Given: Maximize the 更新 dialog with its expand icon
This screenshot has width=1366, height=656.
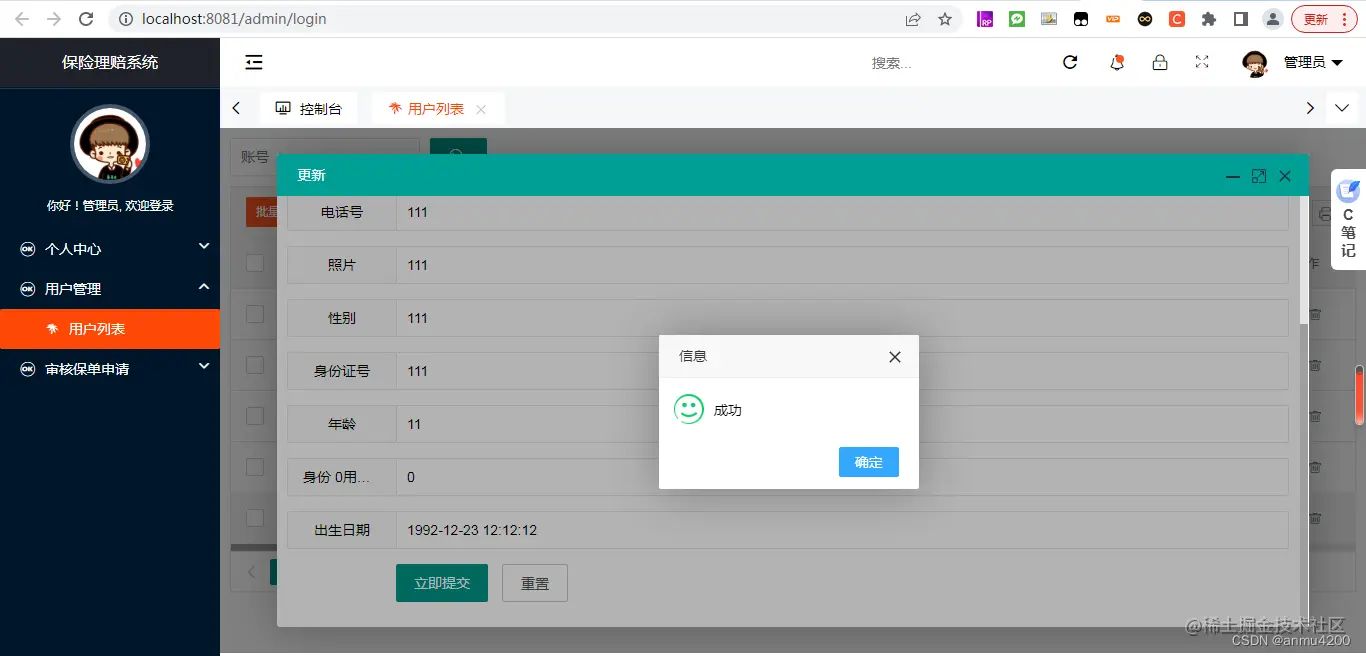Looking at the screenshot, I should click(1258, 175).
